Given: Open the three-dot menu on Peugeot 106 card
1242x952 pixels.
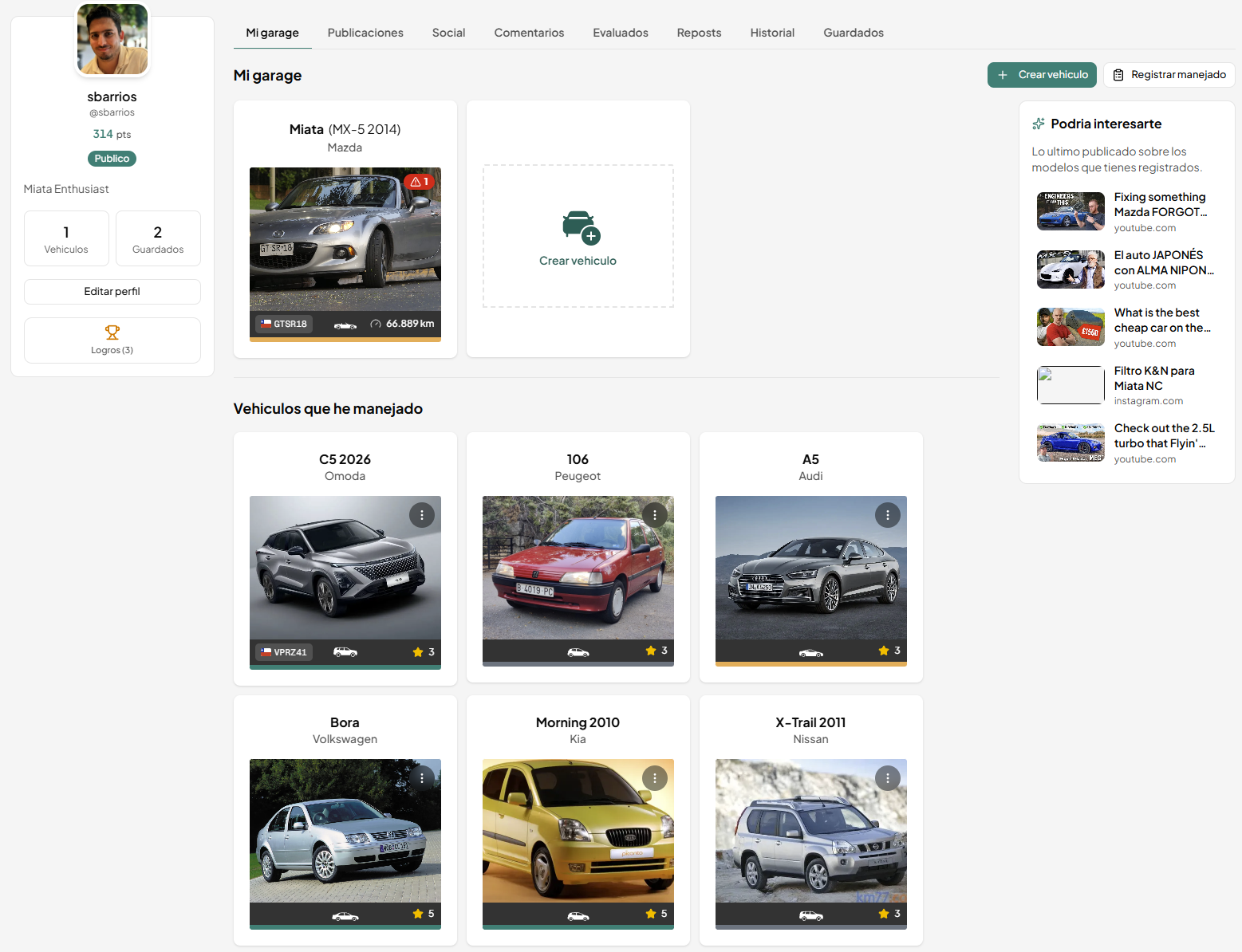Looking at the screenshot, I should tap(655, 515).
